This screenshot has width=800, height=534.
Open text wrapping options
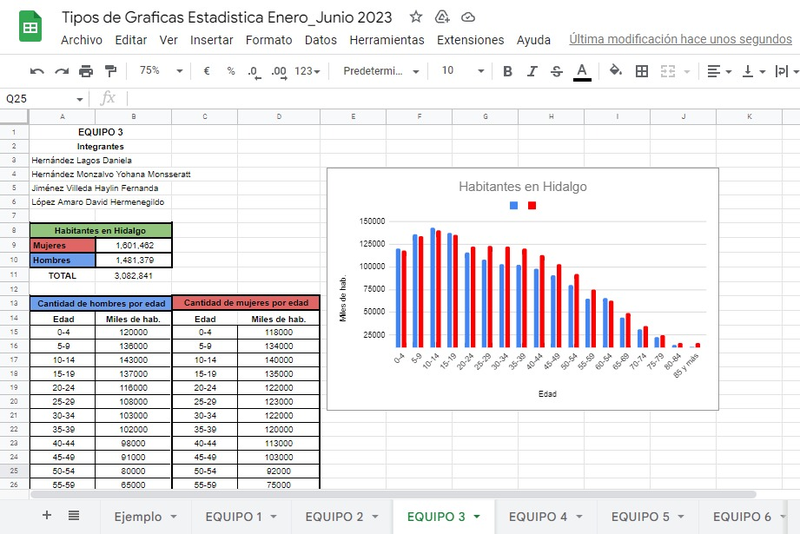click(x=787, y=71)
